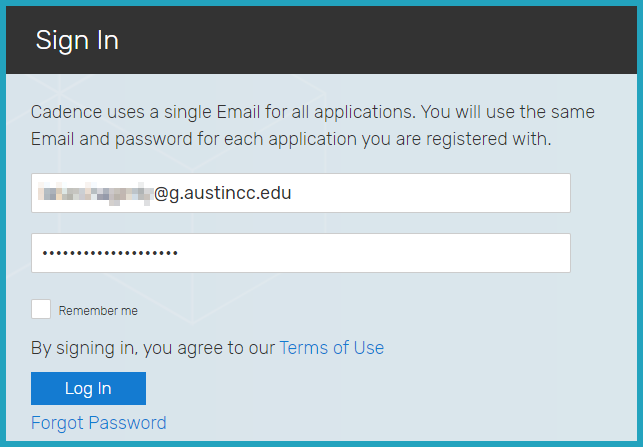Place cursor after "@g.austincc.edu" in email box
This screenshot has height=447, width=643.
pos(293,193)
